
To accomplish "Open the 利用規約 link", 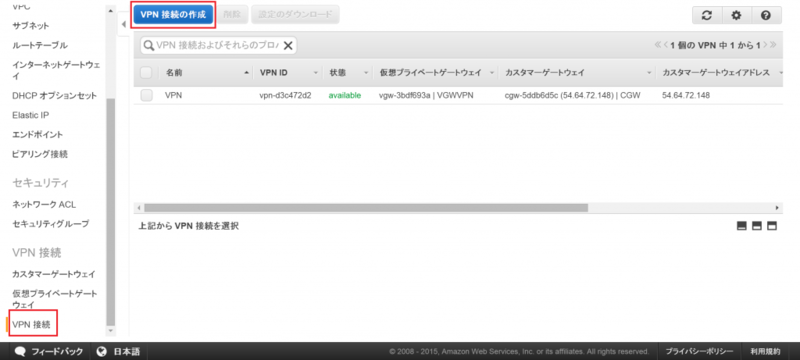I will 765,351.
